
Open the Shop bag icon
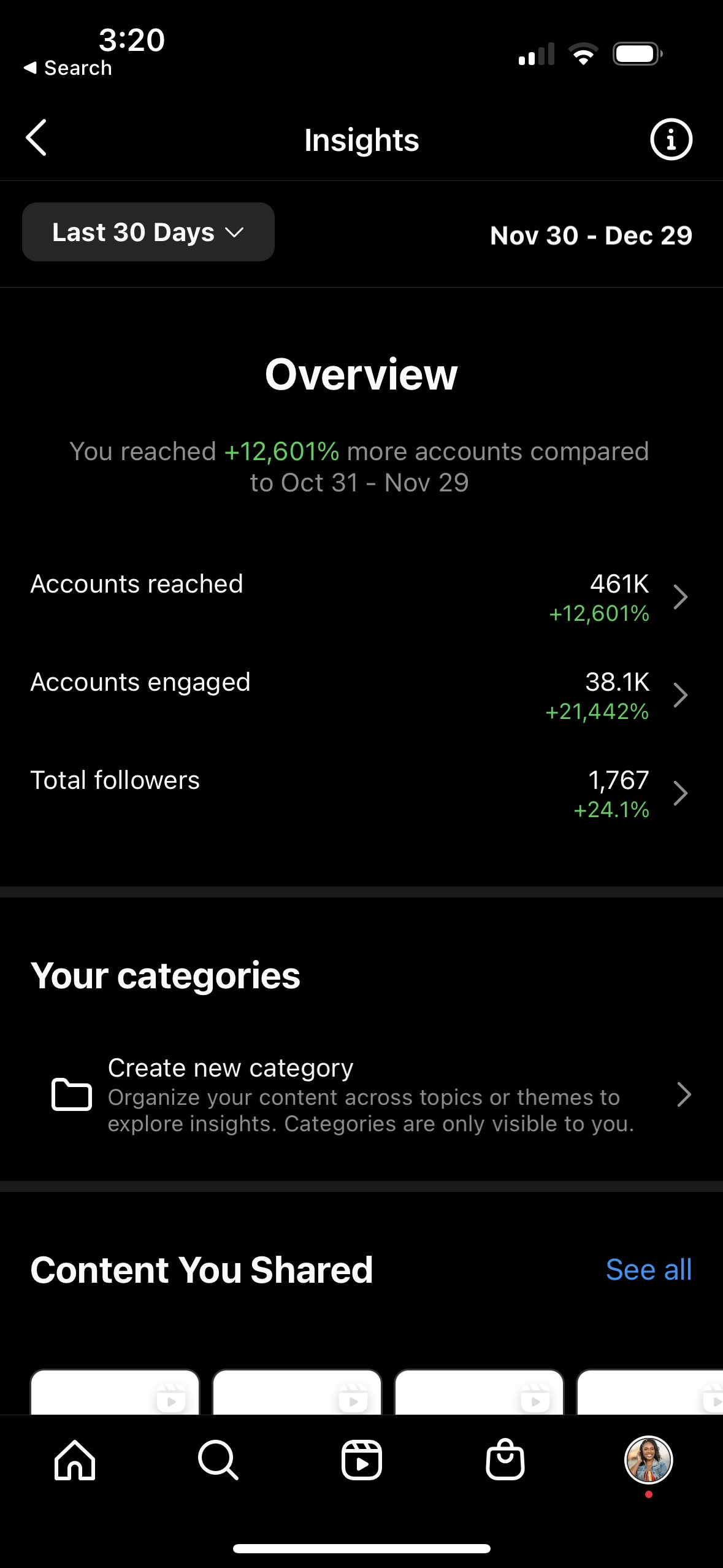(x=505, y=1460)
